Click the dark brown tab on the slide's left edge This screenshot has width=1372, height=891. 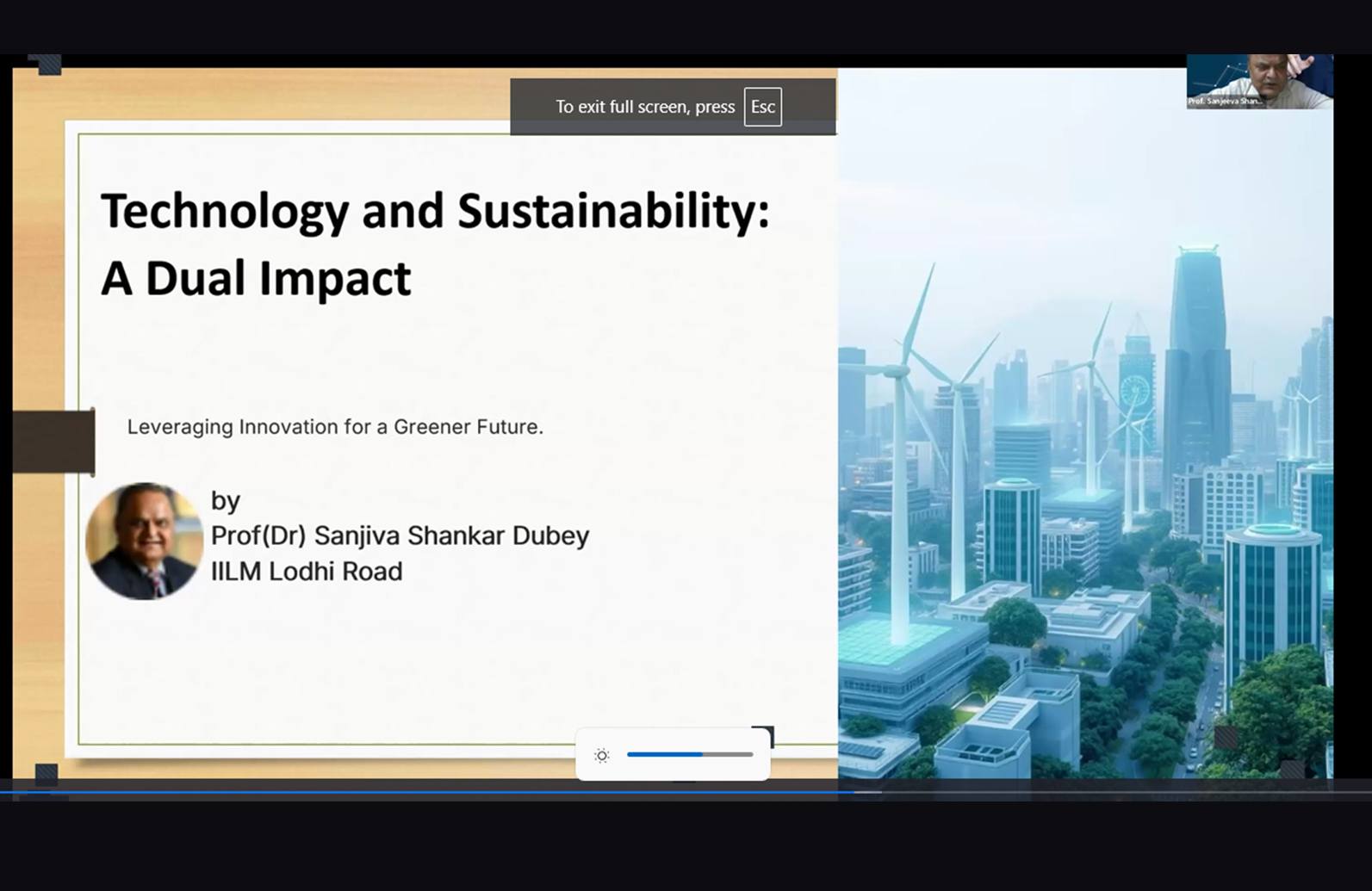point(53,442)
